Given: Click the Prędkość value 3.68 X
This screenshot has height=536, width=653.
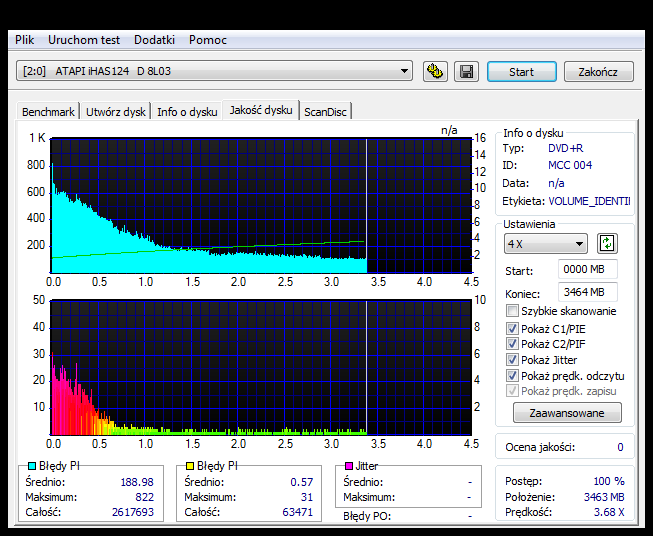Looking at the screenshot, I should pos(609,512).
